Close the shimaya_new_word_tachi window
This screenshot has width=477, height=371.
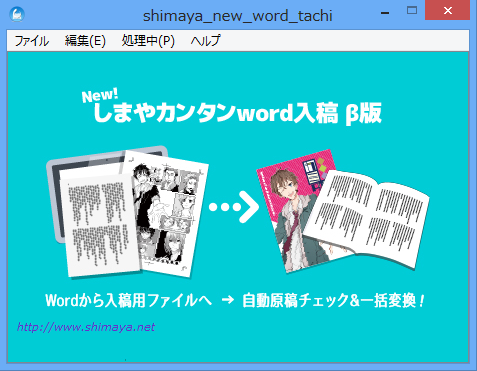(x=448, y=11)
